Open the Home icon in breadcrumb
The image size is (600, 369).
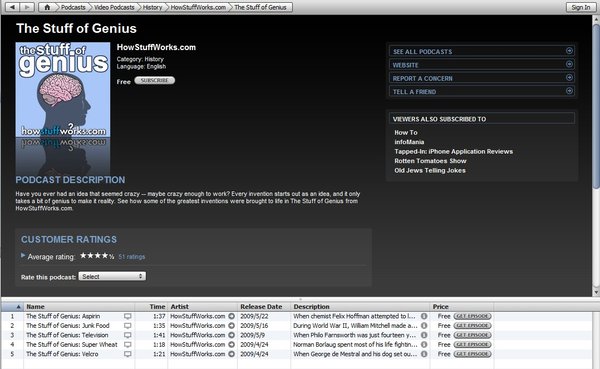tap(47, 7)
